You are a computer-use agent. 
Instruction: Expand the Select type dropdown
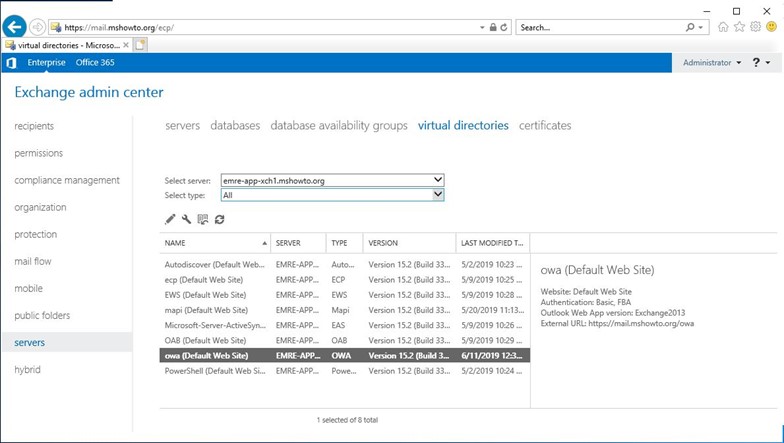pos(438,194)
